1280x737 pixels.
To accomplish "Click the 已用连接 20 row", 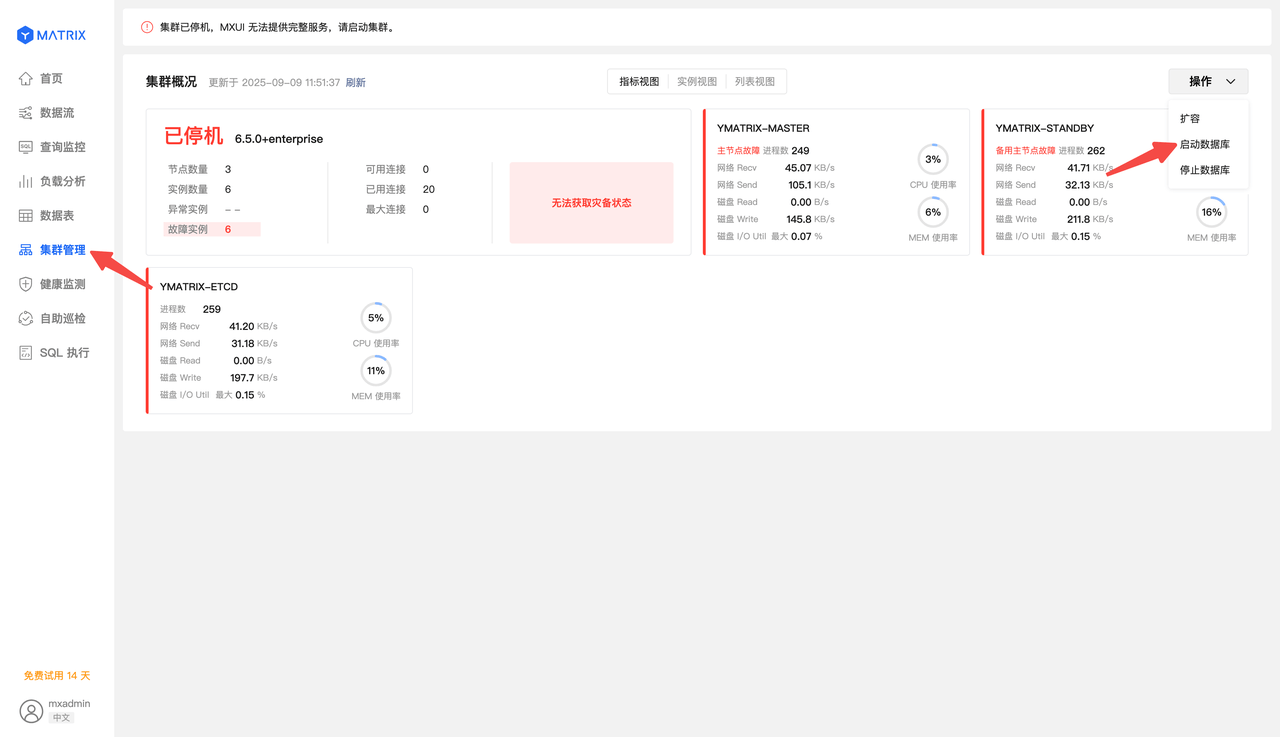I will [x=400, y=190].
